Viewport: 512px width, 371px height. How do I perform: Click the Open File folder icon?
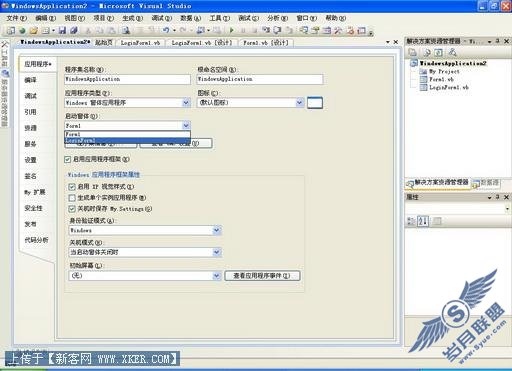coord(34,31)
